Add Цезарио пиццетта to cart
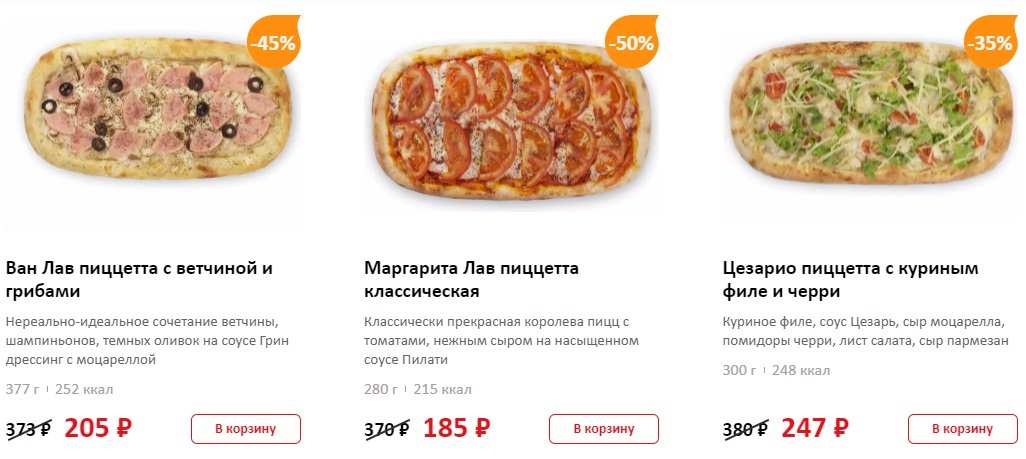Screen dimensions: 1026x459 (962, 429)
